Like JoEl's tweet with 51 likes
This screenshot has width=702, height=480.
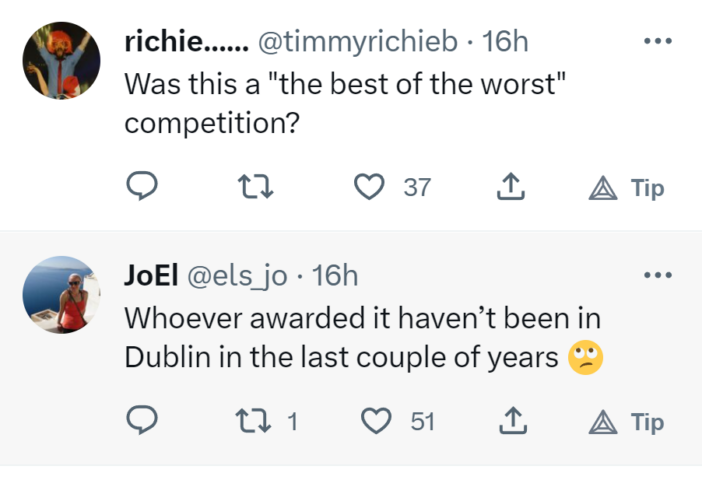coord(377,421)
